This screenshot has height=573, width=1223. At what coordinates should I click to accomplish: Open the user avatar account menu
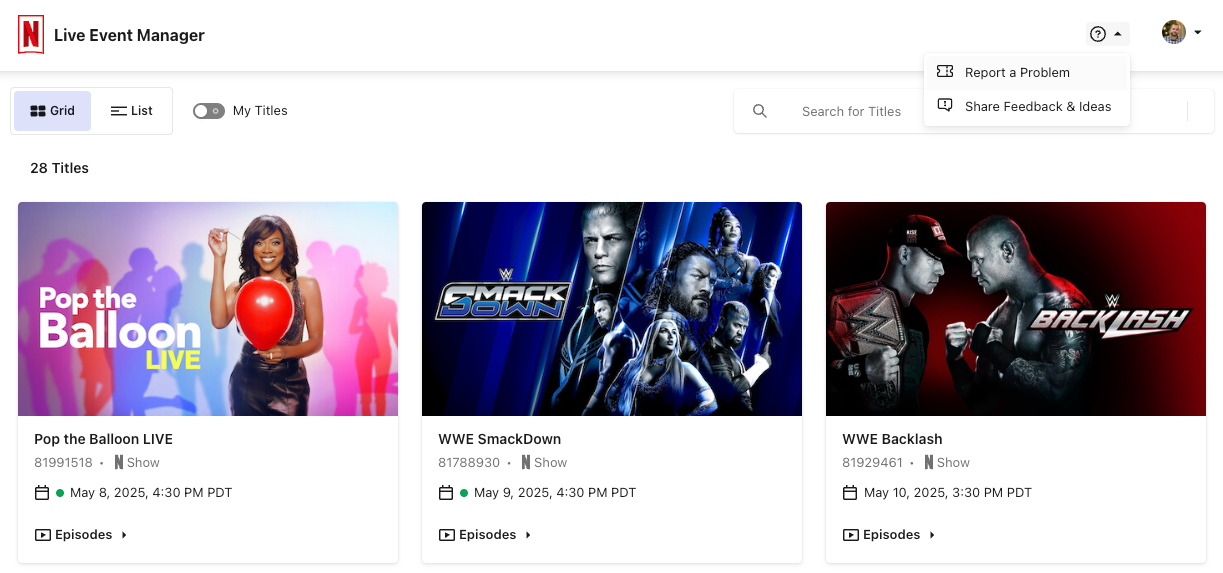[x=1182, y=33]
